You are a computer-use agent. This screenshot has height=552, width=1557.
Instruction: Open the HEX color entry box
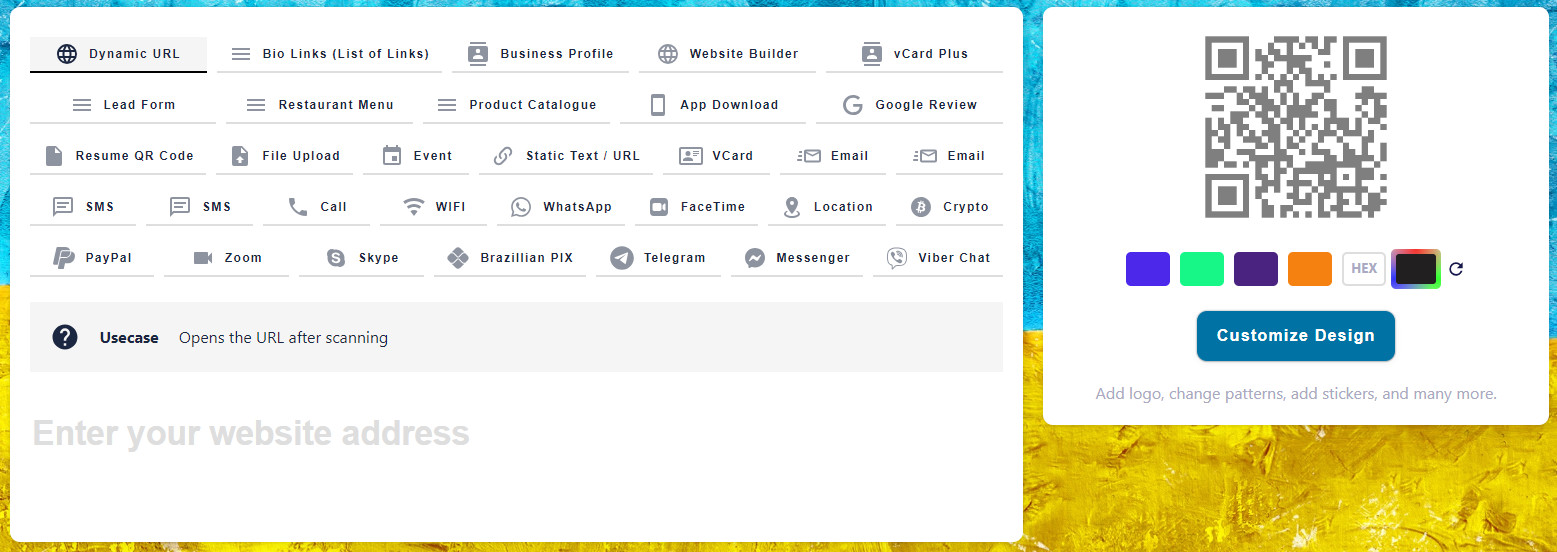1364,269
